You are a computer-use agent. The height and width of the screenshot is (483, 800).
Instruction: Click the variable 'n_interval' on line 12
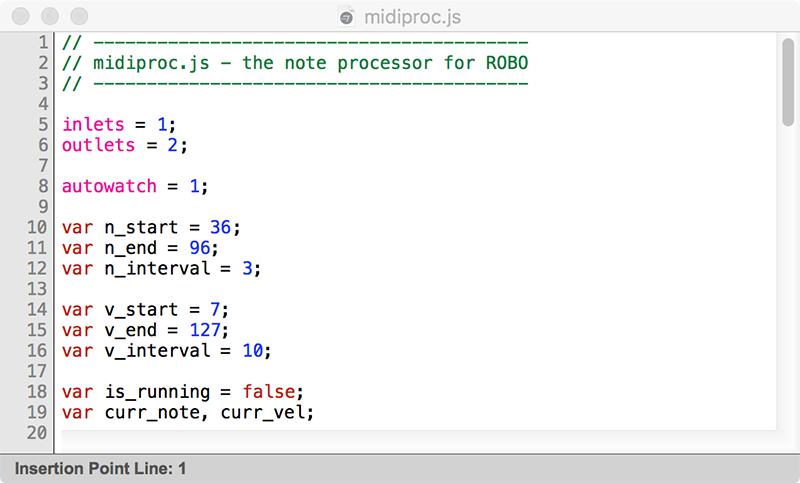pos(157,268)
